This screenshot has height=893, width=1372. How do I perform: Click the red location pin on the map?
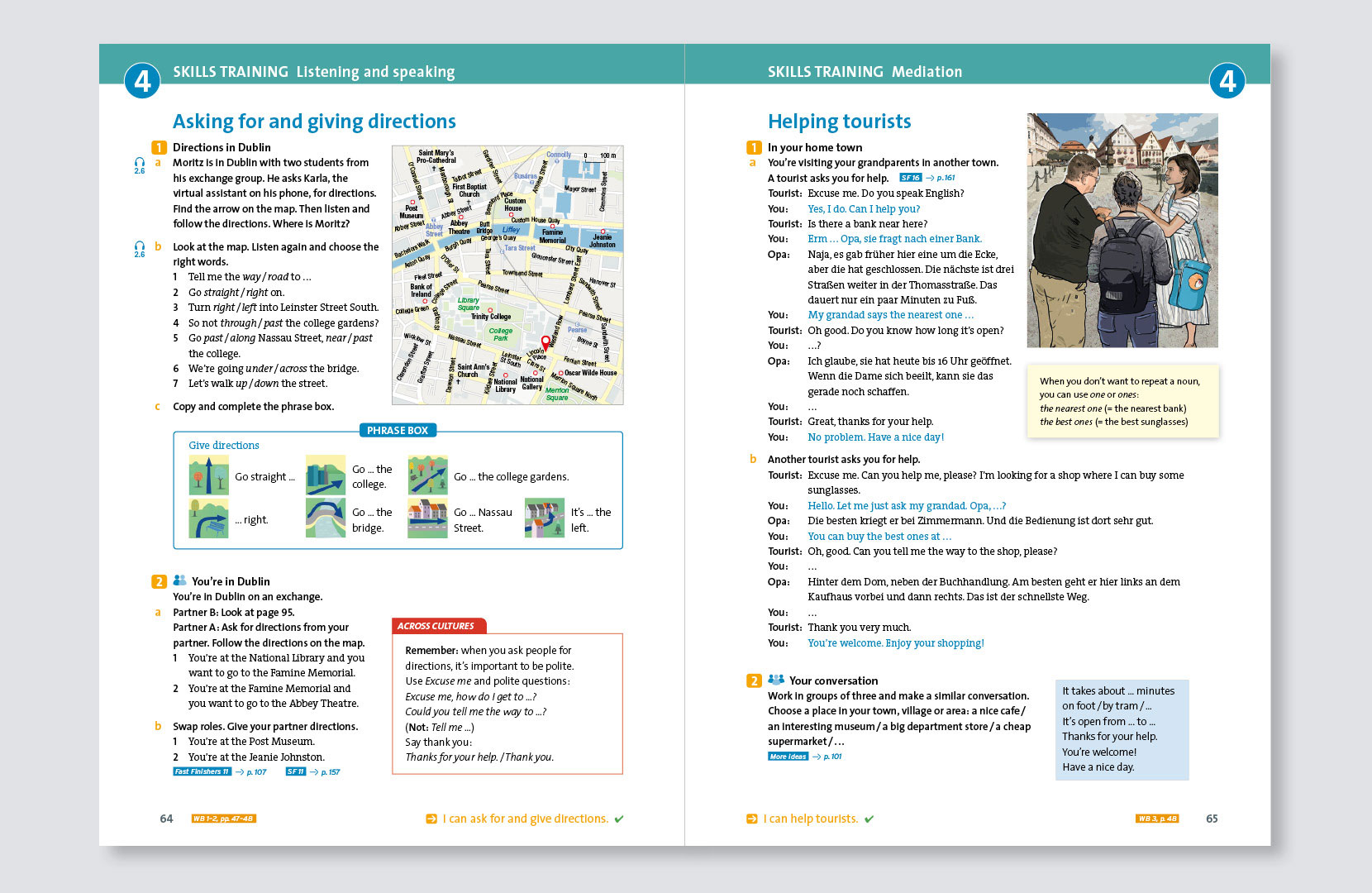point(545,342)
